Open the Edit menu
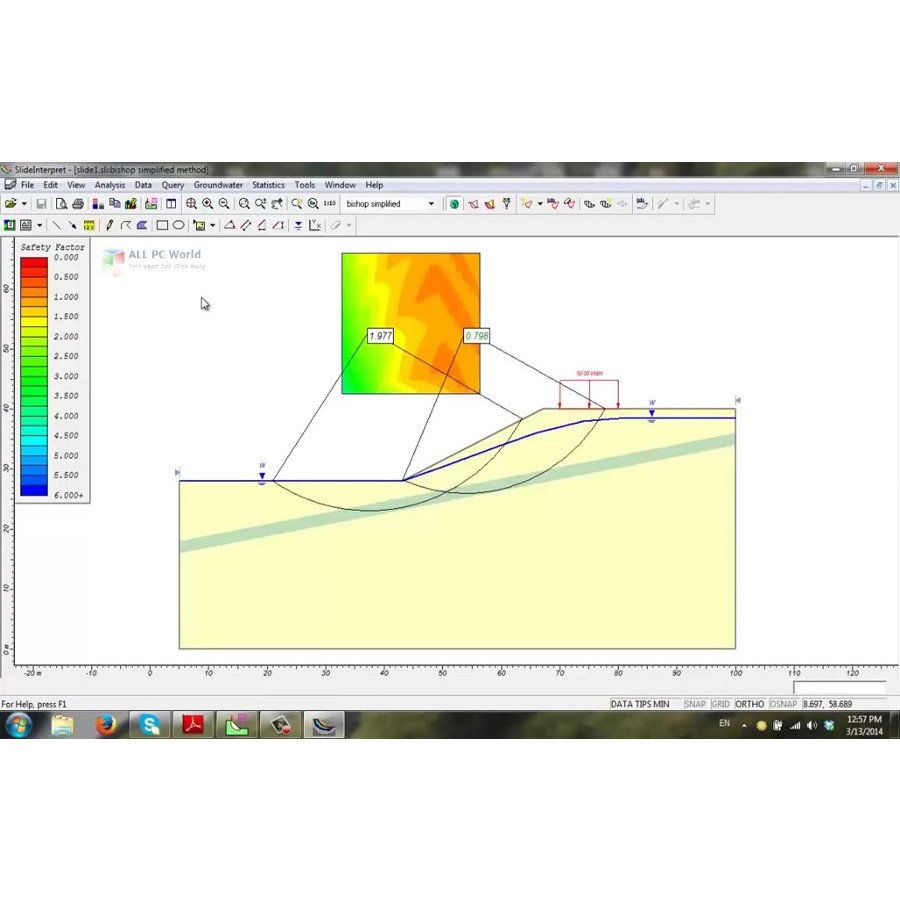 [x=51, y=185]
